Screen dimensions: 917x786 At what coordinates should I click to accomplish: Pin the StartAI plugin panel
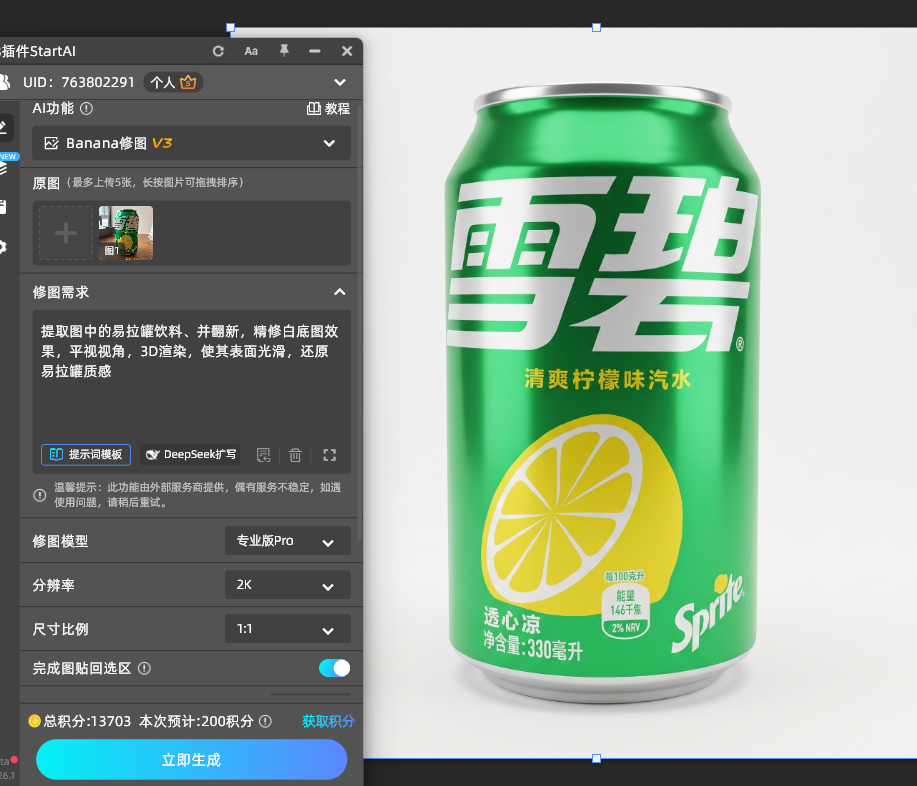click(x=284, y=51)
